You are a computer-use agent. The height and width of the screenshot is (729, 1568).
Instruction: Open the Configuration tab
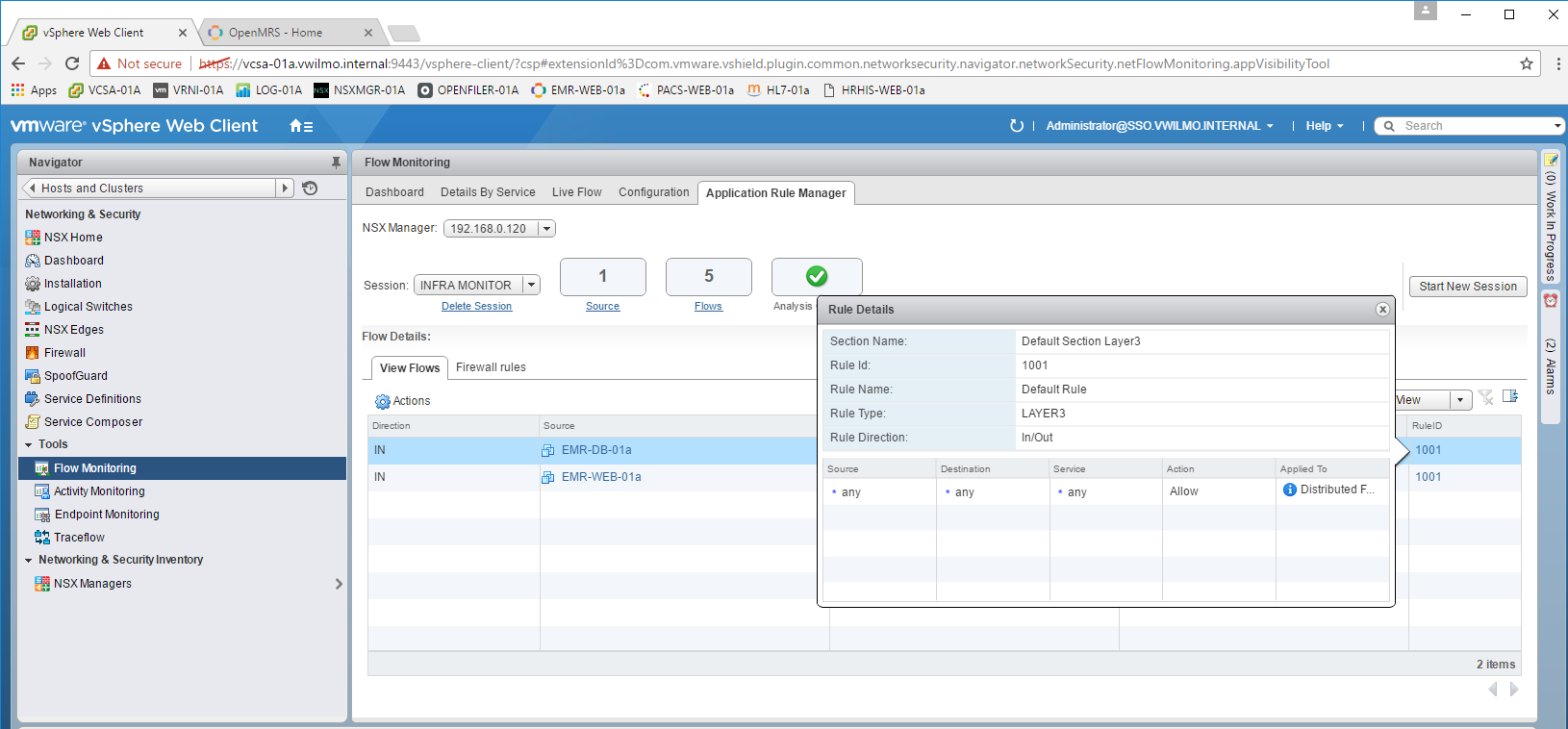[x=653, y=192]
